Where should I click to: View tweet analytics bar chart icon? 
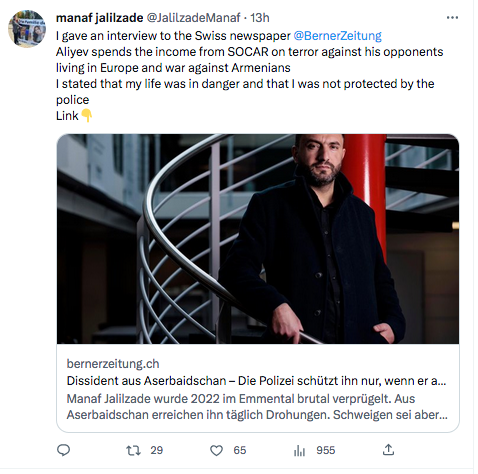coord(299,451)
